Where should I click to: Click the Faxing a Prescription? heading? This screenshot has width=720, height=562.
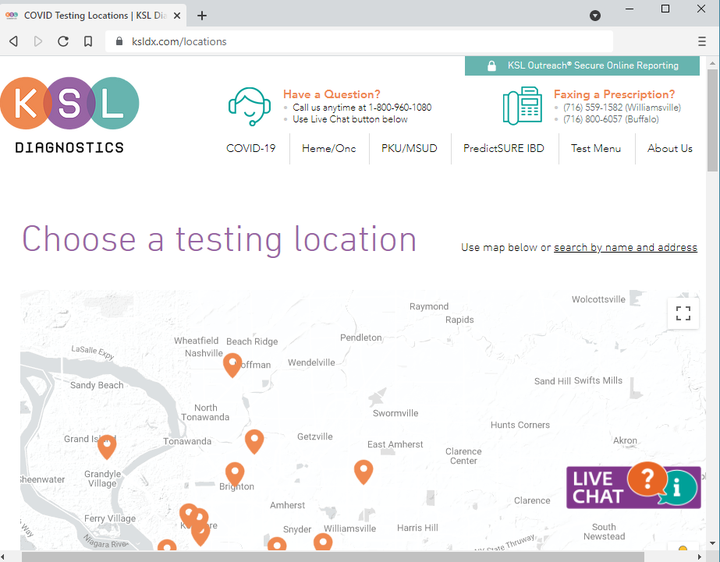(614, 94)
